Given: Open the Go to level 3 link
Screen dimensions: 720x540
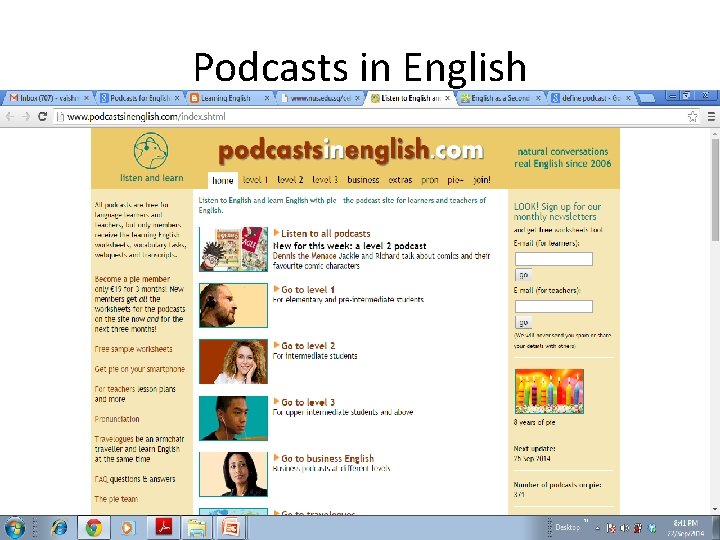Looking at the screenshot, I should pos(308,402).
